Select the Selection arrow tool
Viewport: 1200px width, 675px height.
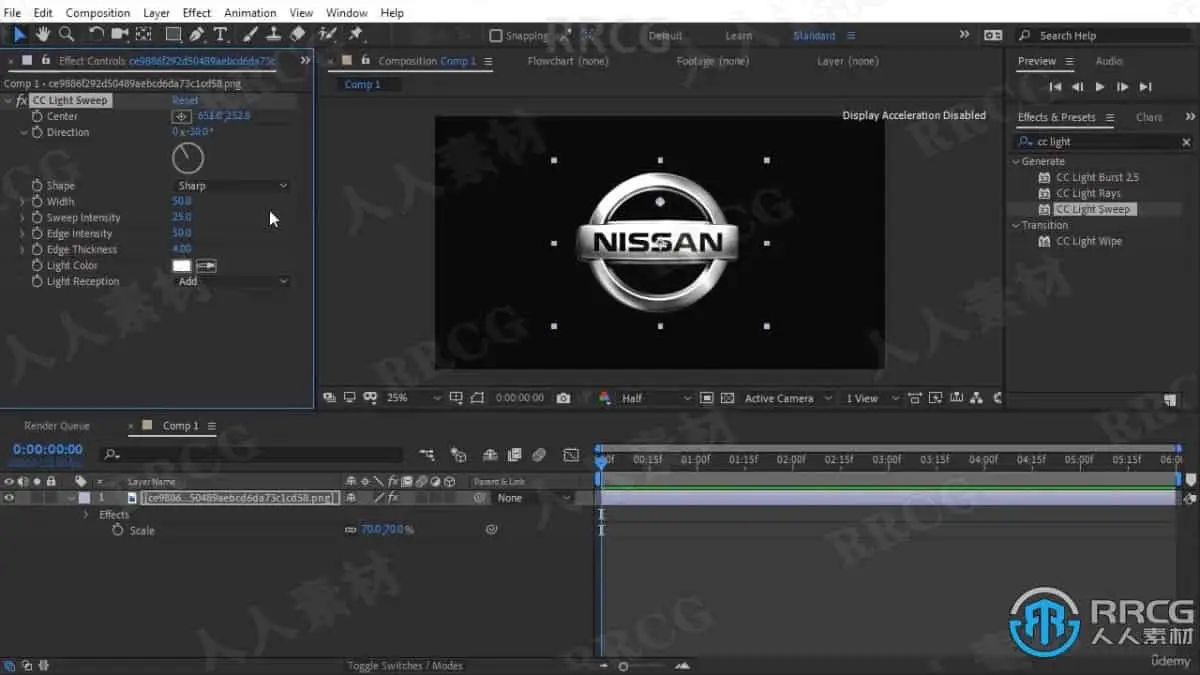pyautogui.click(x=20, y=34)
